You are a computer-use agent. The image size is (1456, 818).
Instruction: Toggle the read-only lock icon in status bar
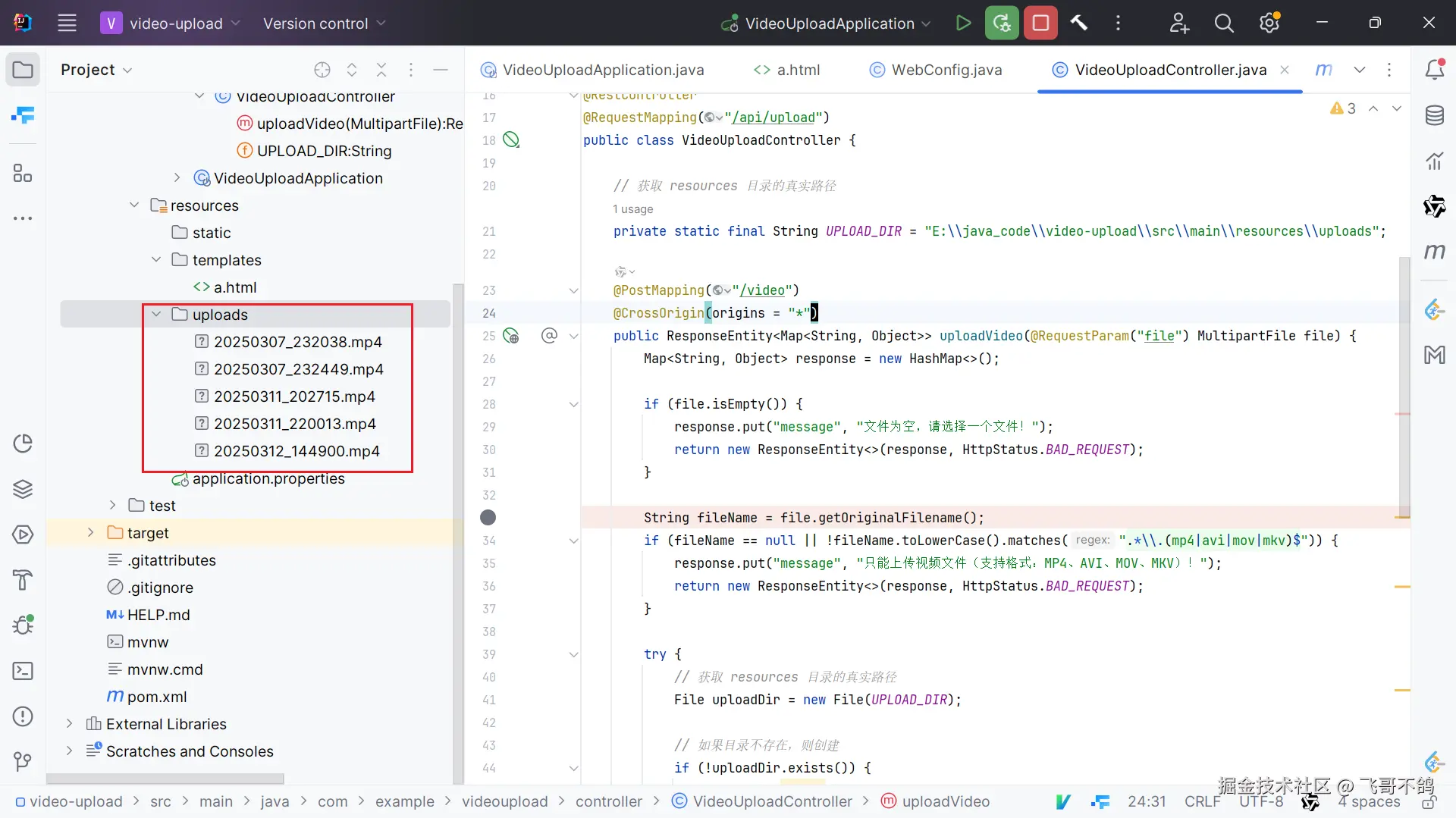pyautogui.click(x=1429, y=802)
